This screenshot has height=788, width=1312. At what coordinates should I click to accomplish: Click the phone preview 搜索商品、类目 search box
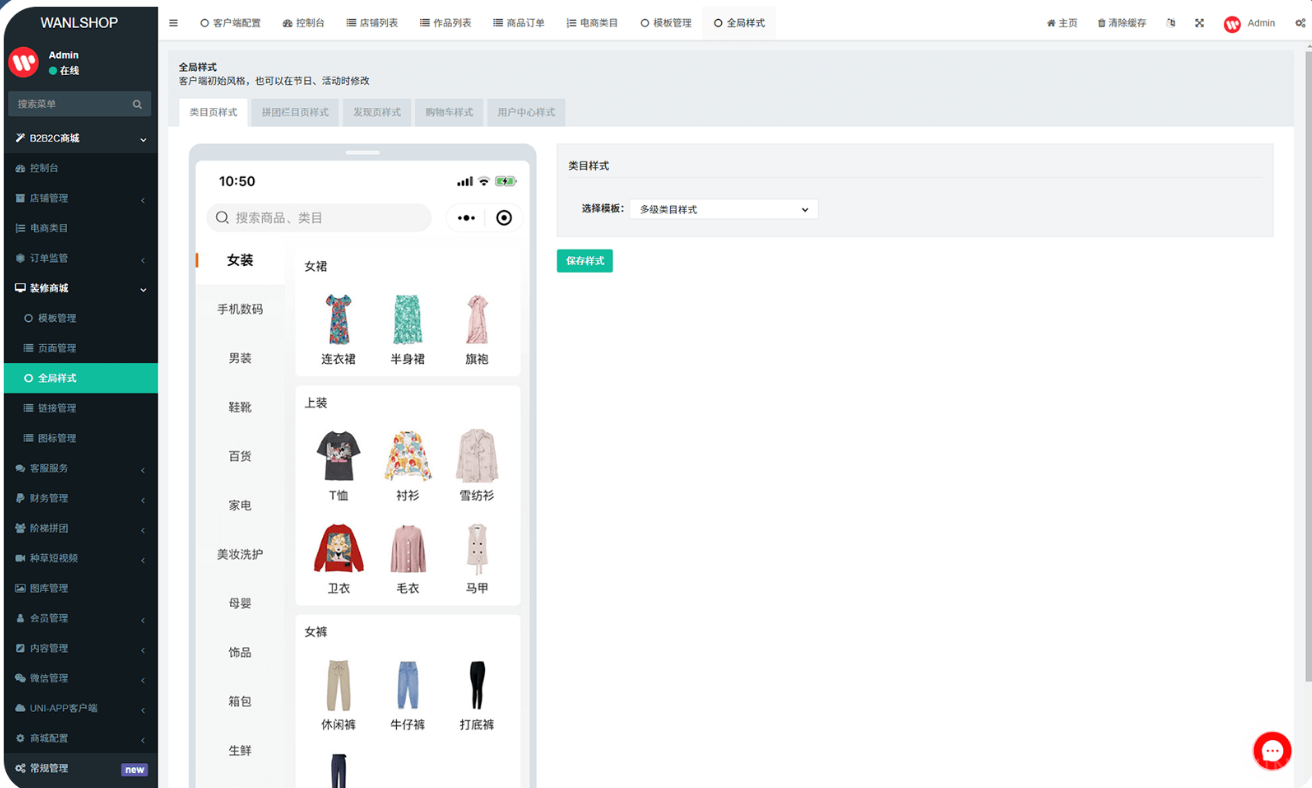[319, 218]
